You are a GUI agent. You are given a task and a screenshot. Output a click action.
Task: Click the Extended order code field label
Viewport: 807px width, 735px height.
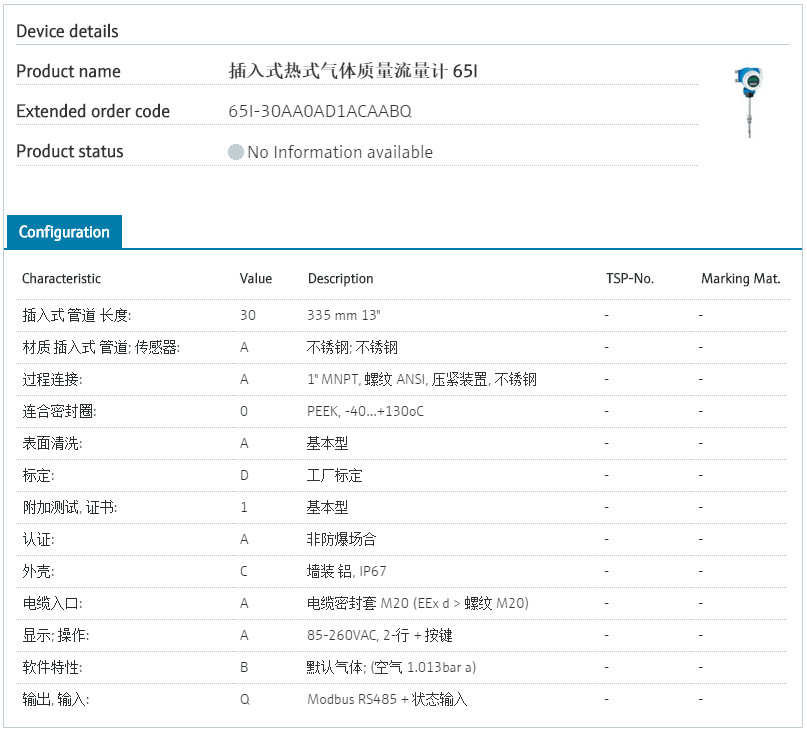coord(93,111)
